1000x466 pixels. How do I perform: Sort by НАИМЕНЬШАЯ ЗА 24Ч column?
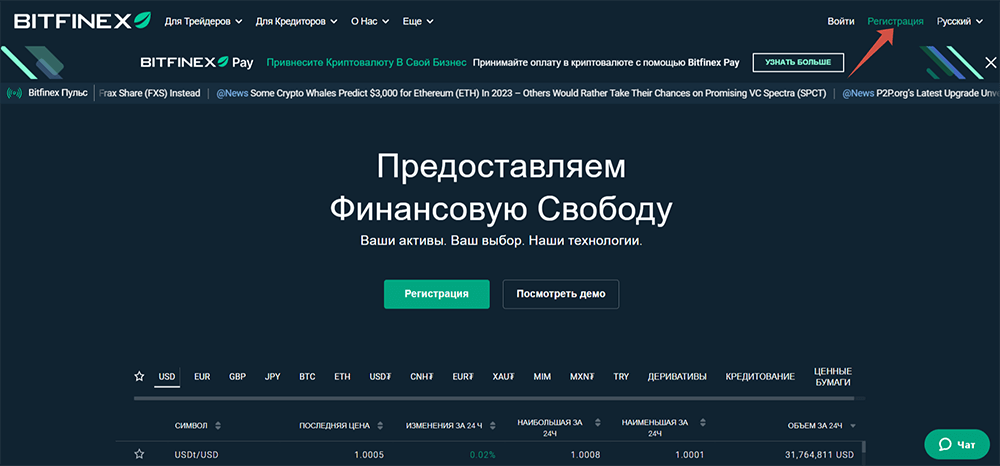click(664, 428)
